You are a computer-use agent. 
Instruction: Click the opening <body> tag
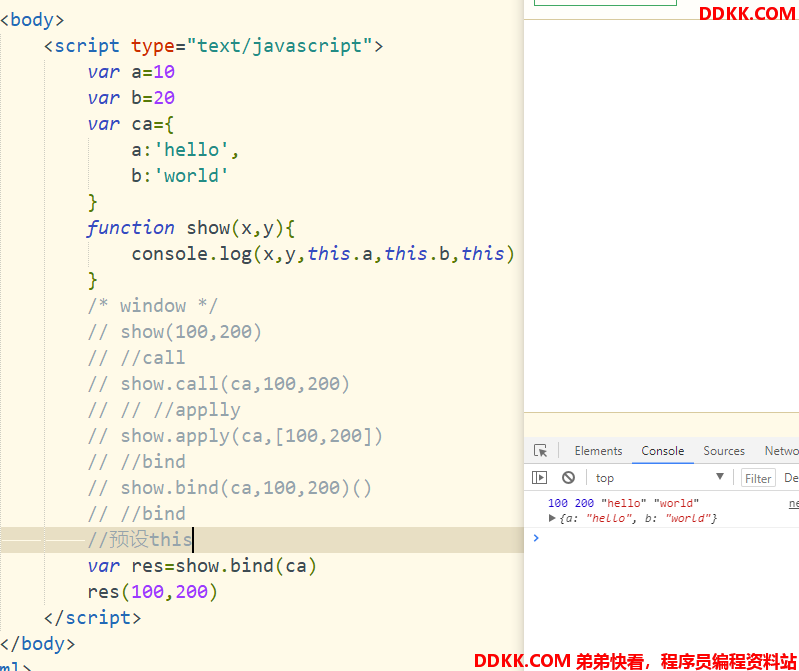click(32, 20)
